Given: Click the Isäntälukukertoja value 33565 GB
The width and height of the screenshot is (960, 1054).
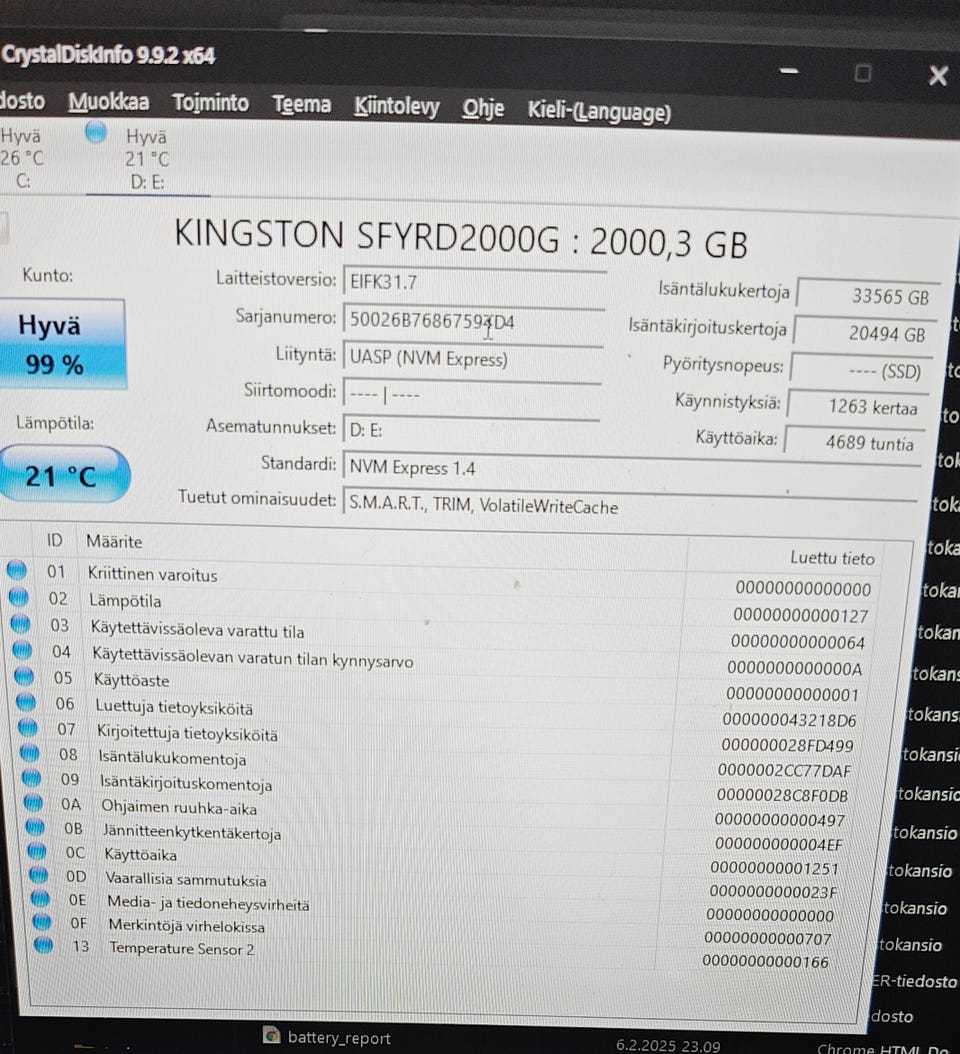Looking at the screenshot, I should (868, 295).
